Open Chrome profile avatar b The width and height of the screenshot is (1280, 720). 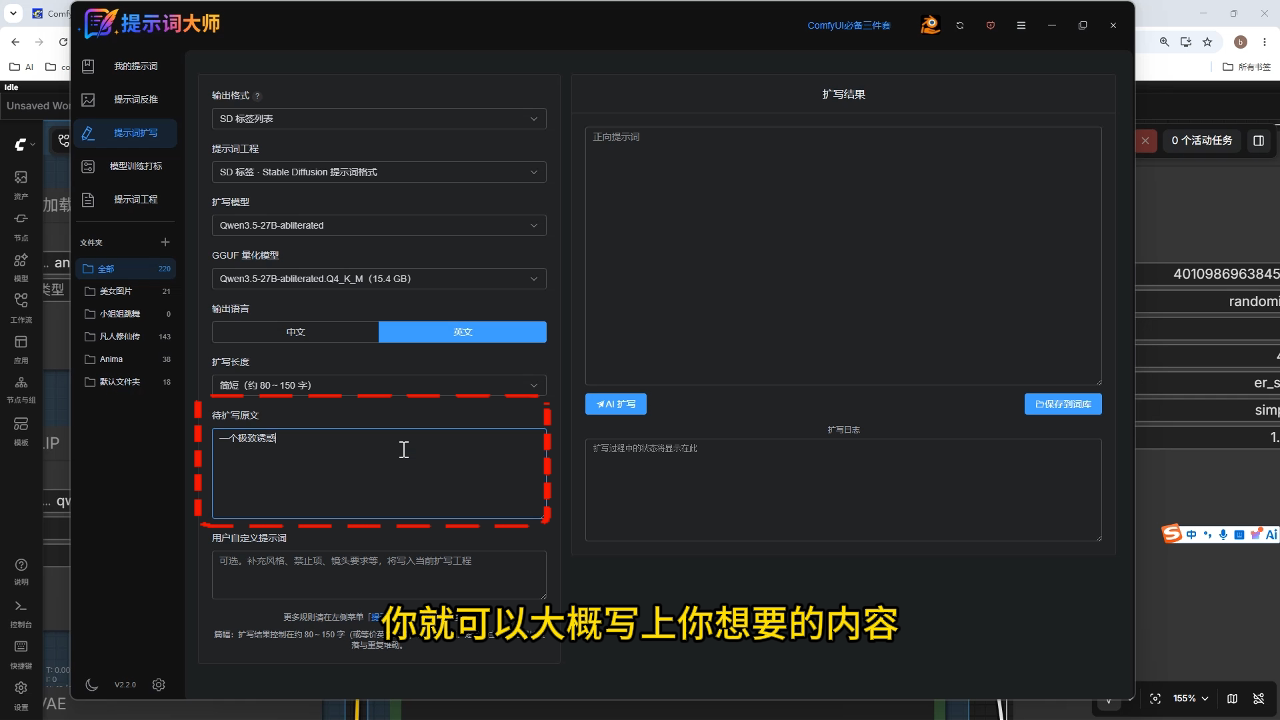(x=1240, y=42)
